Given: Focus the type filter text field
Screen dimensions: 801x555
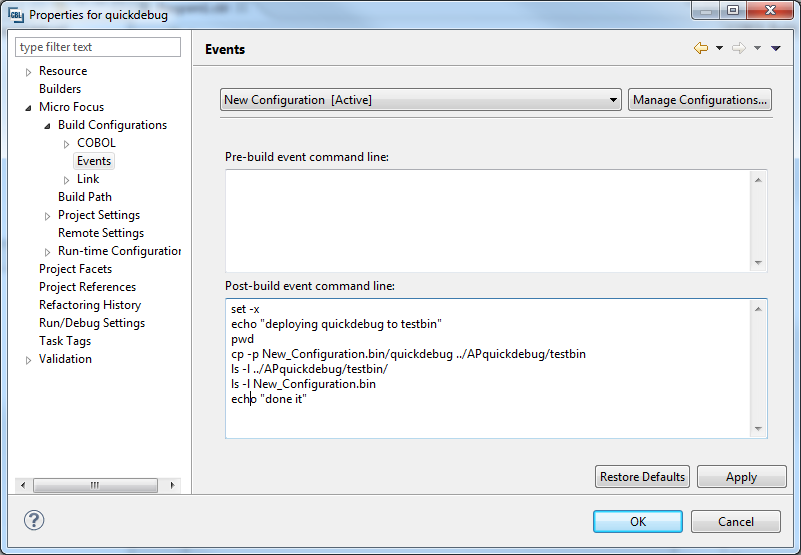Looking at the screenshot, I should pos(98,47).
